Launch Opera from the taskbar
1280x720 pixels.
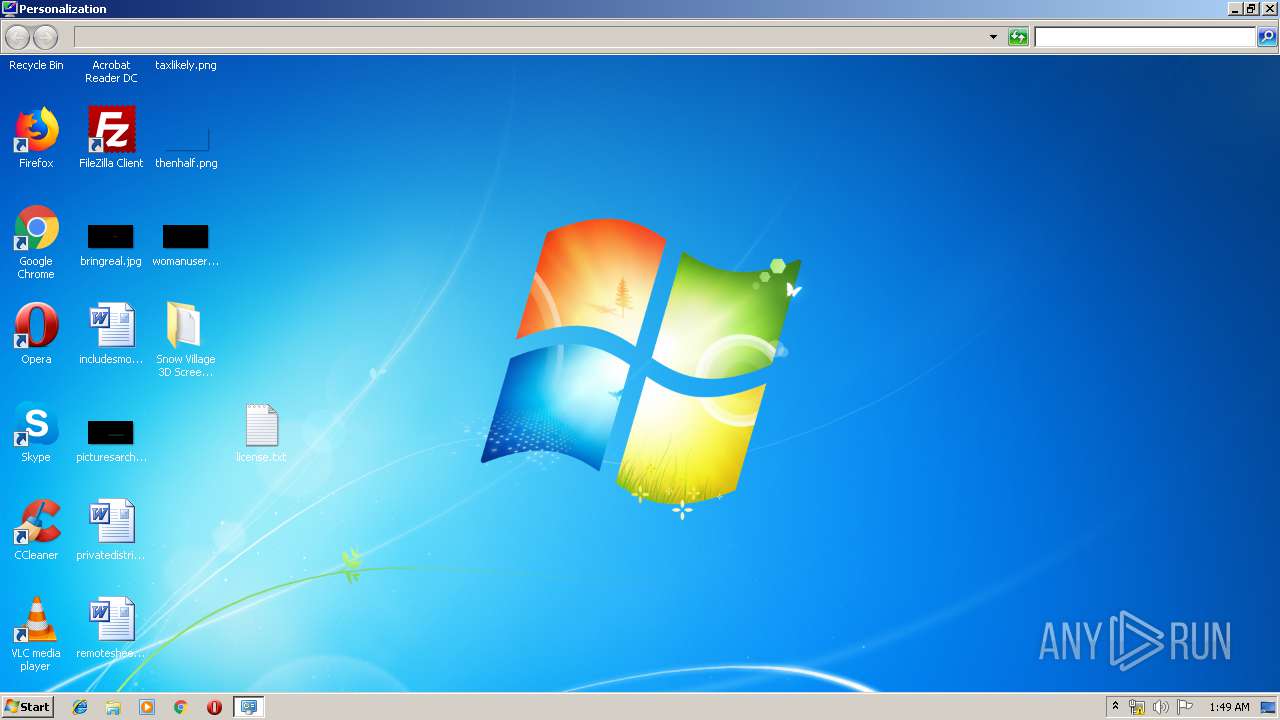(214, 707)
